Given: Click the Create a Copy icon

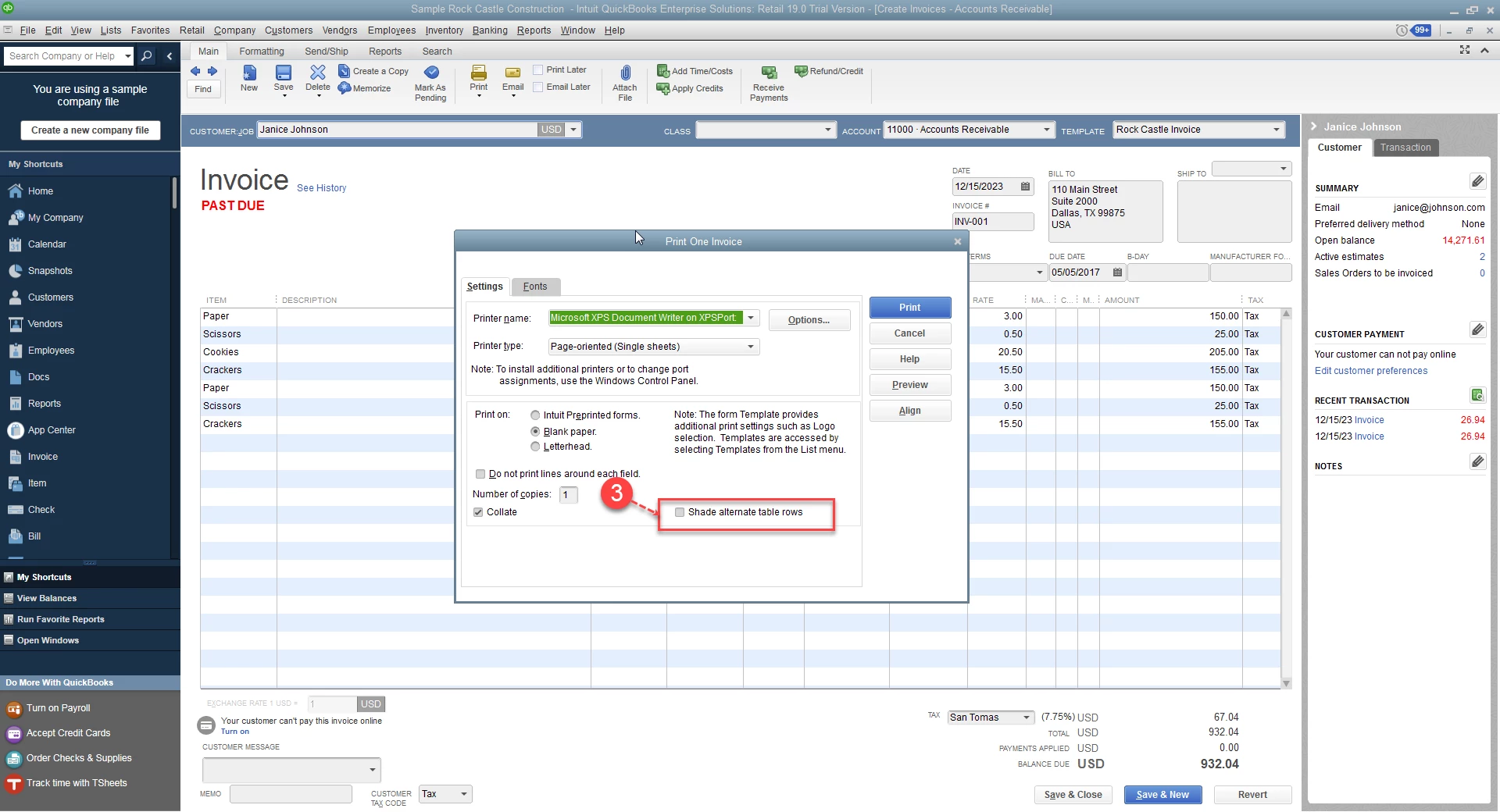Looking at the screenshot, I should [x=344, y=71].
